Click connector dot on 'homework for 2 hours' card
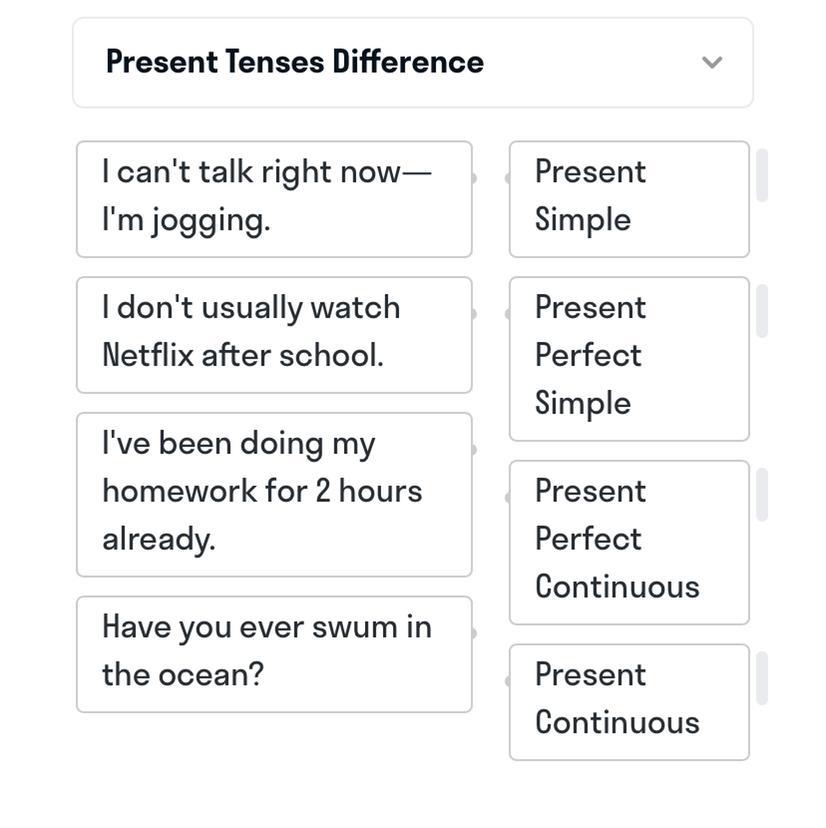 (473, 449)
